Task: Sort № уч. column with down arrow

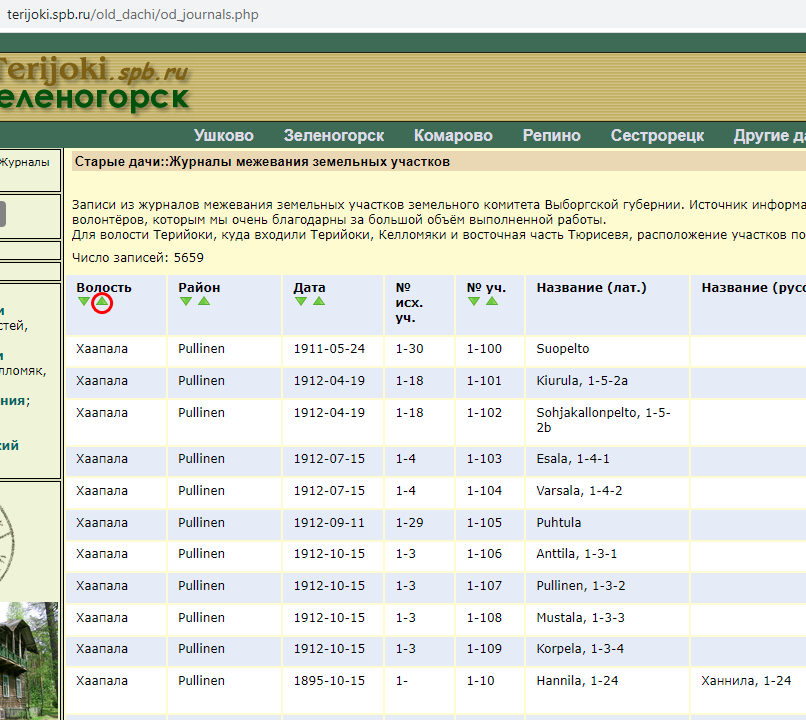Action: (474, 301)
